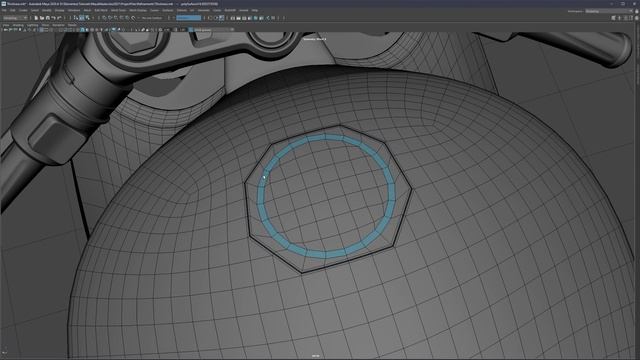
Task: Open the Edit Mesh menu
Action: [x=101, y=10]
